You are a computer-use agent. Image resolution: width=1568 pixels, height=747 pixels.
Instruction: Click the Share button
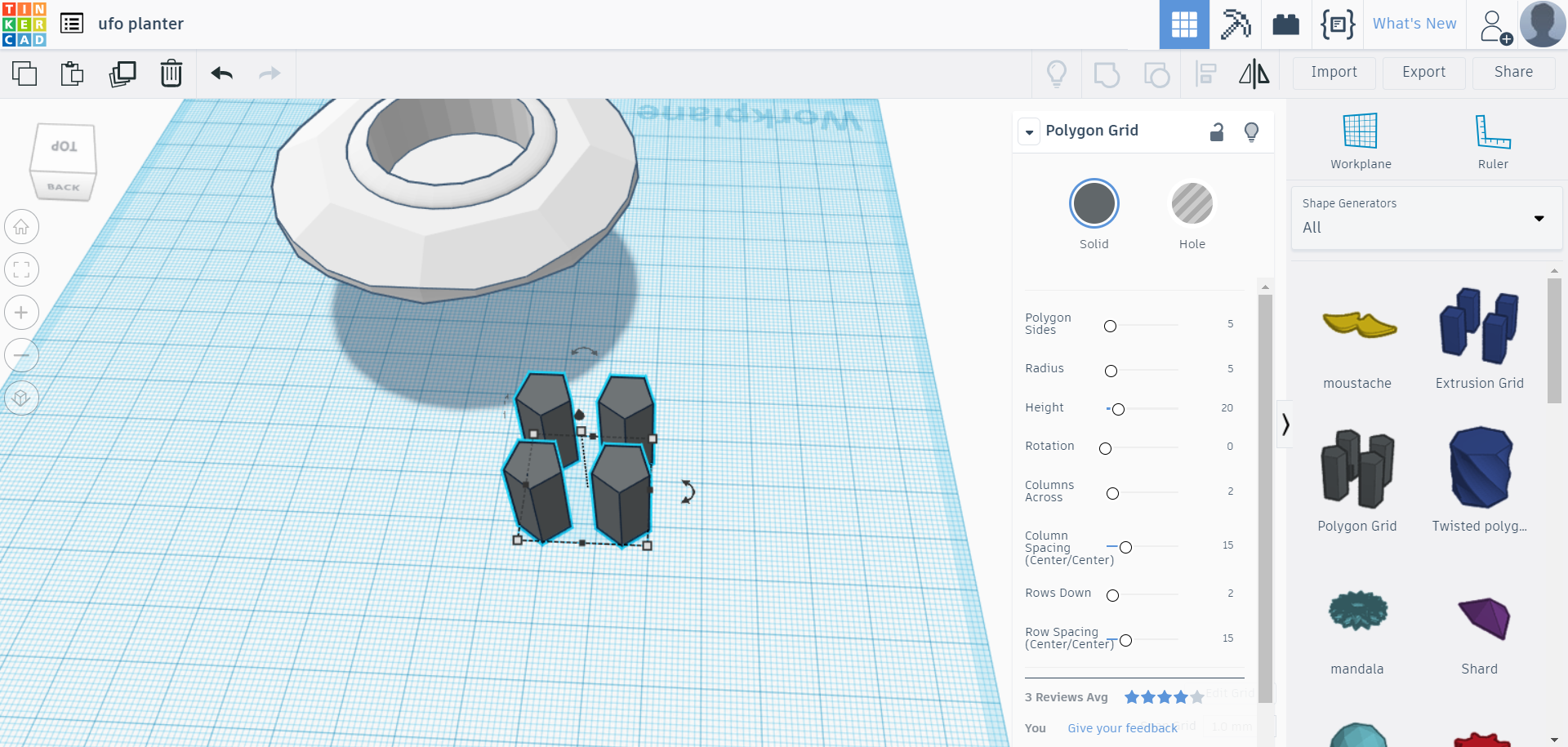coord(1514,73)
